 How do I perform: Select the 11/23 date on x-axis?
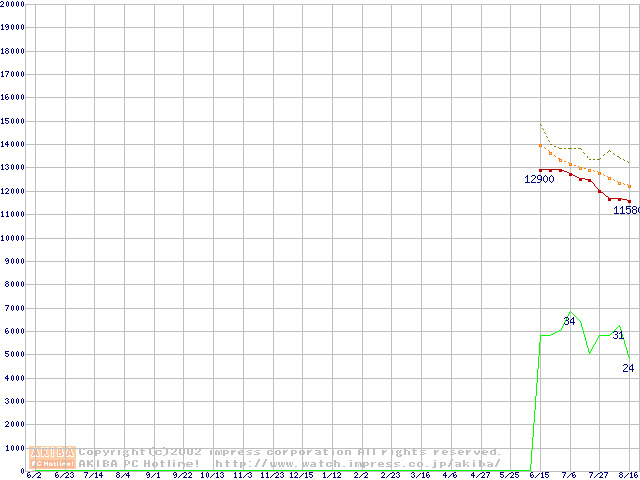272,475
